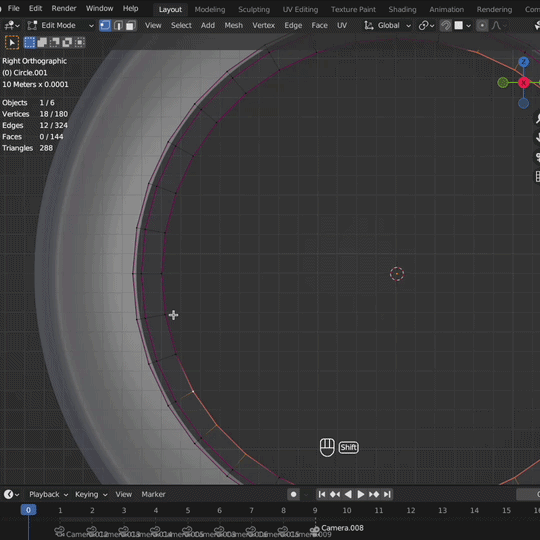The width and height of the screenshot is (540, 540).
Task: Open the top bar Edit menu
Action: tap(35, 8)
